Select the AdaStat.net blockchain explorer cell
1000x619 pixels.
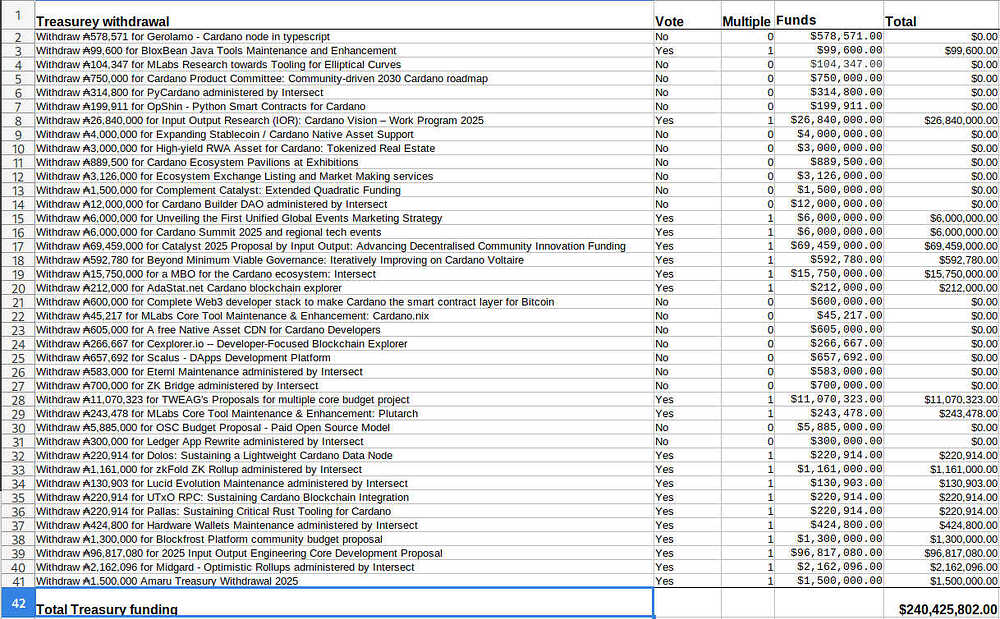(344, 288)
